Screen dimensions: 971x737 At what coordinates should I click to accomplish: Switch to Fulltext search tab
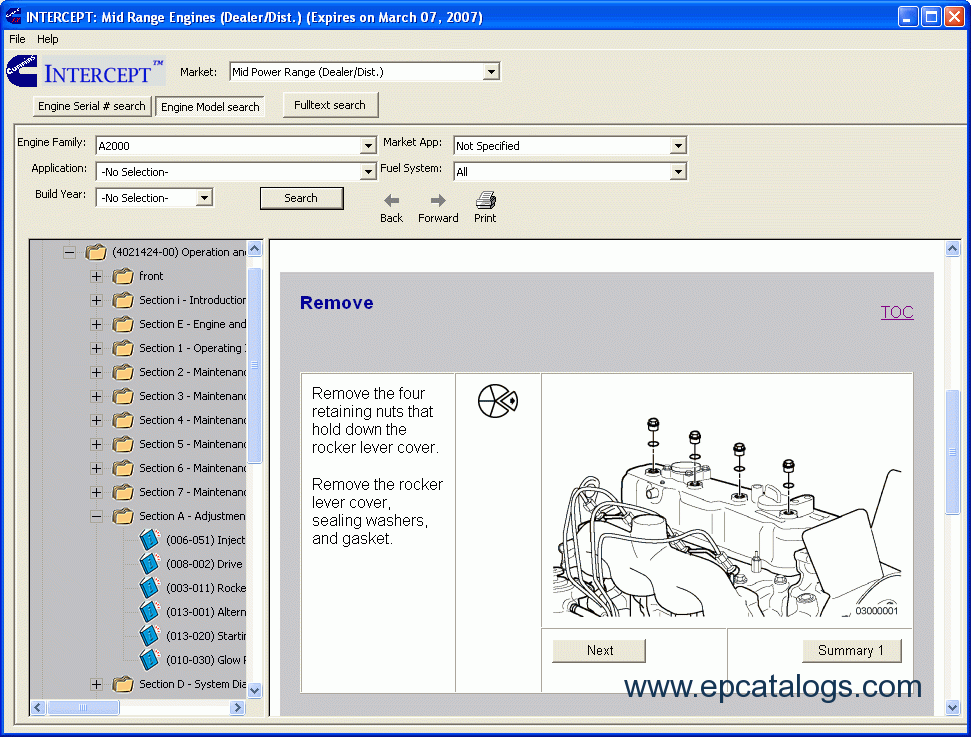click(330, 105)
